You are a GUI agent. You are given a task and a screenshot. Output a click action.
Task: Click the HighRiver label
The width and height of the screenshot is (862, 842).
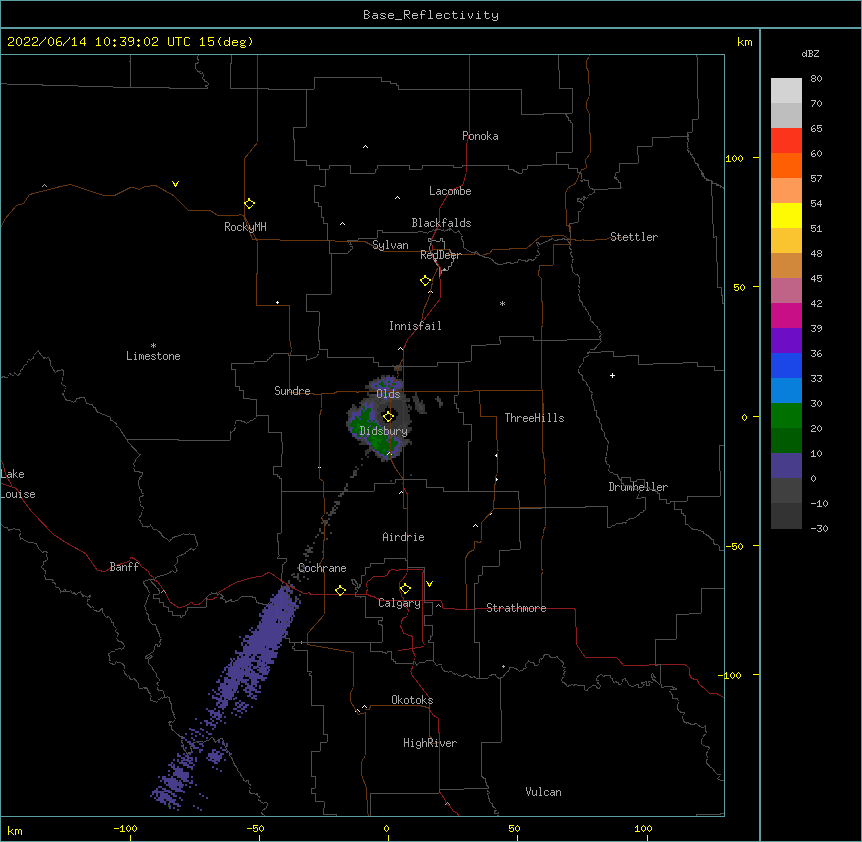click(x=430, y=743)
